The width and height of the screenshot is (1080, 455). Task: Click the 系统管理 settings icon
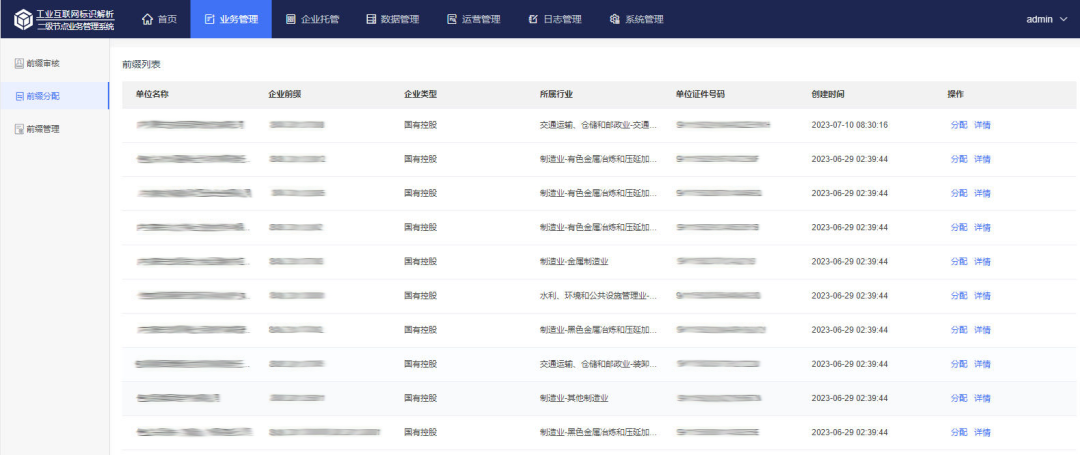click(x=614, y=19)
